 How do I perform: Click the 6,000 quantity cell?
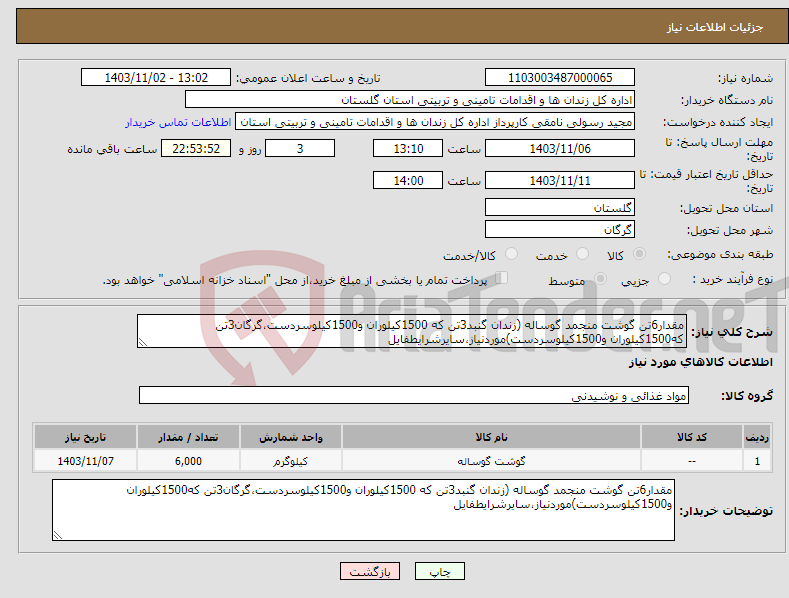tap(188, 461)
